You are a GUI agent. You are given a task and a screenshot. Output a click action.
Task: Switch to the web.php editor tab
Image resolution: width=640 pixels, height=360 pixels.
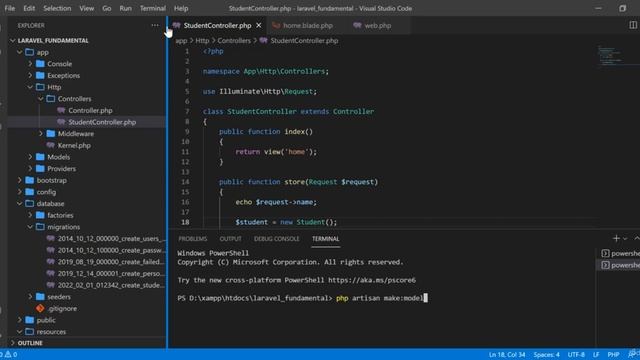[378, 25]
